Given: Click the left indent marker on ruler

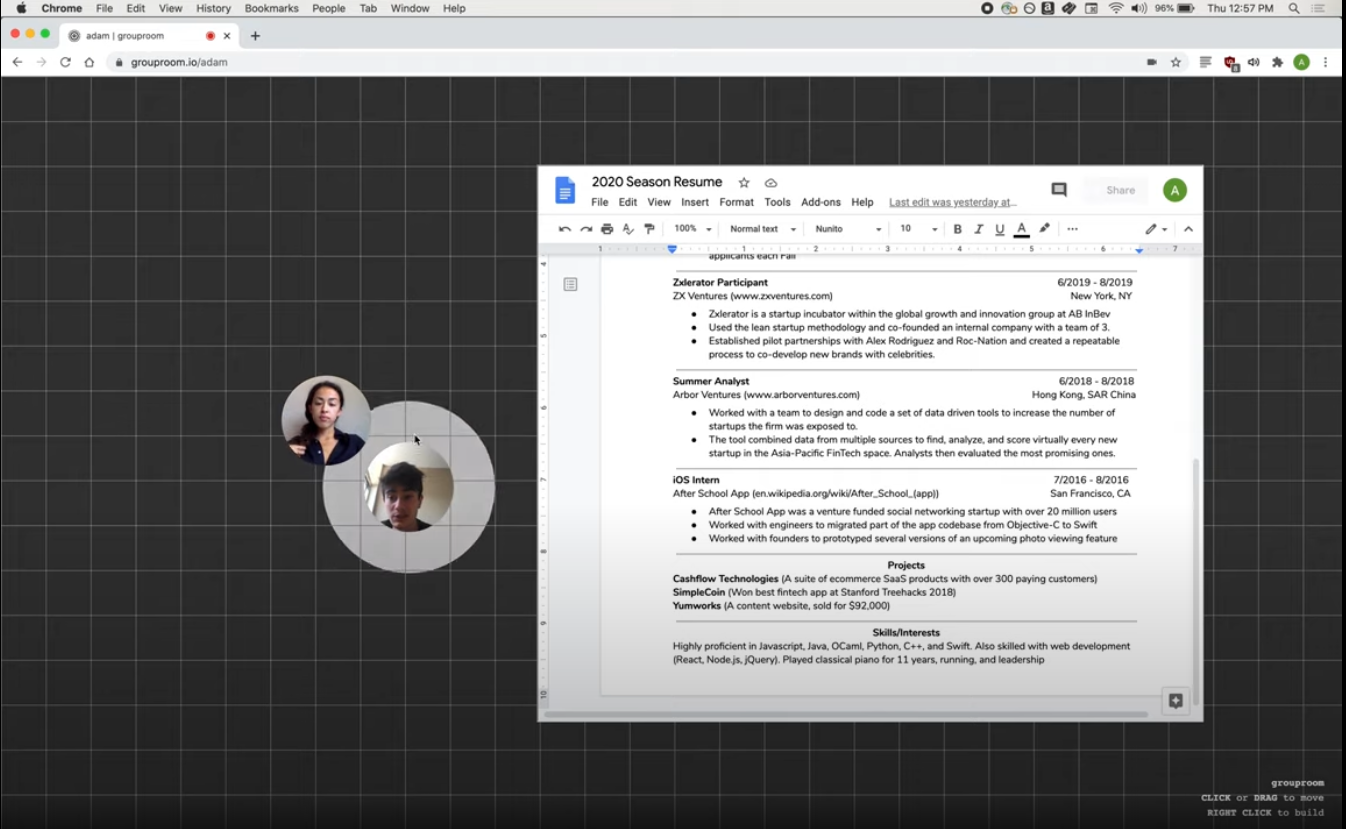Looking at the screenshot, I should pos(672,249).
